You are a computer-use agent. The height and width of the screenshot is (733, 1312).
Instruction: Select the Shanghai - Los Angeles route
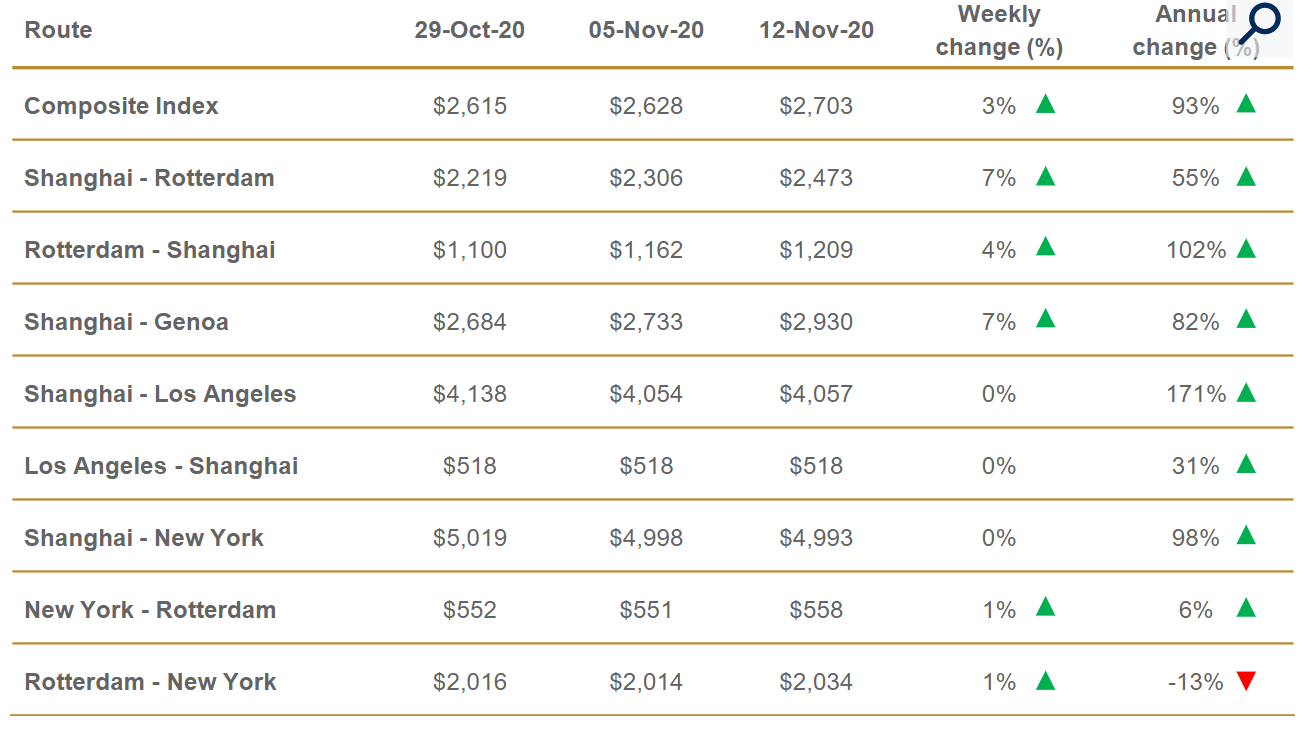coord(160,394)
